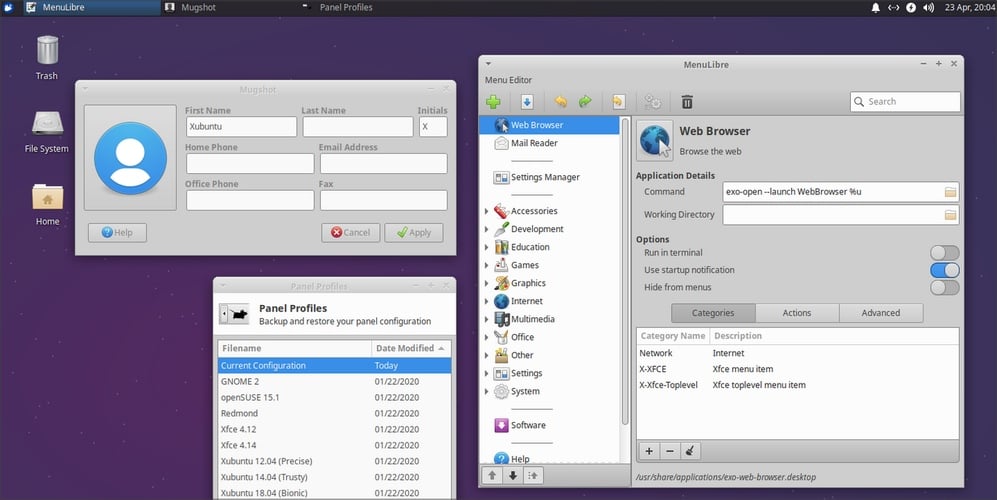Switch to Mugshot in the taskbar
This screenshot has height=500, width=997.
click(228, 8)
